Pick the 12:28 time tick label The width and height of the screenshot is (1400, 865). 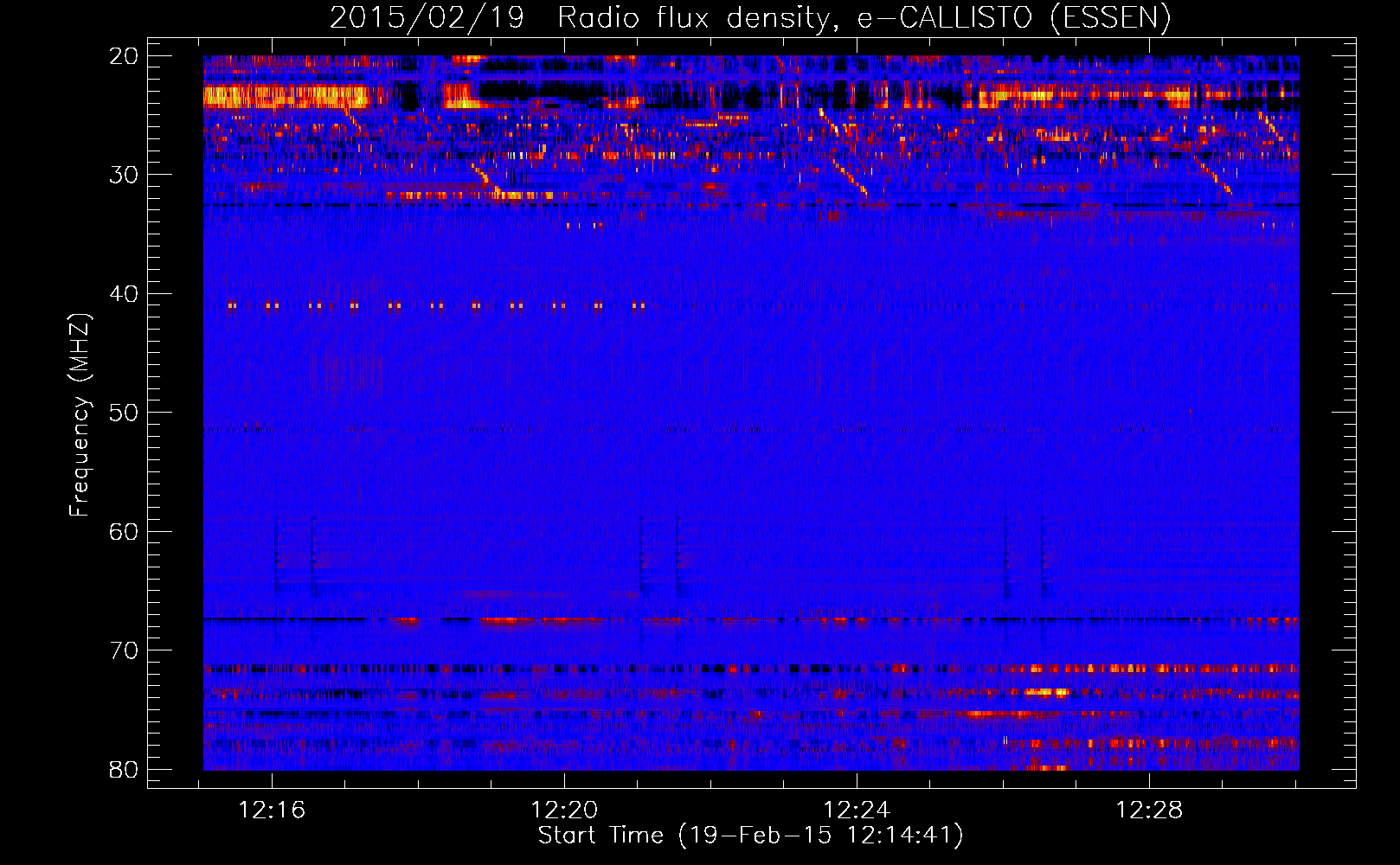(x=1150, y=811)
